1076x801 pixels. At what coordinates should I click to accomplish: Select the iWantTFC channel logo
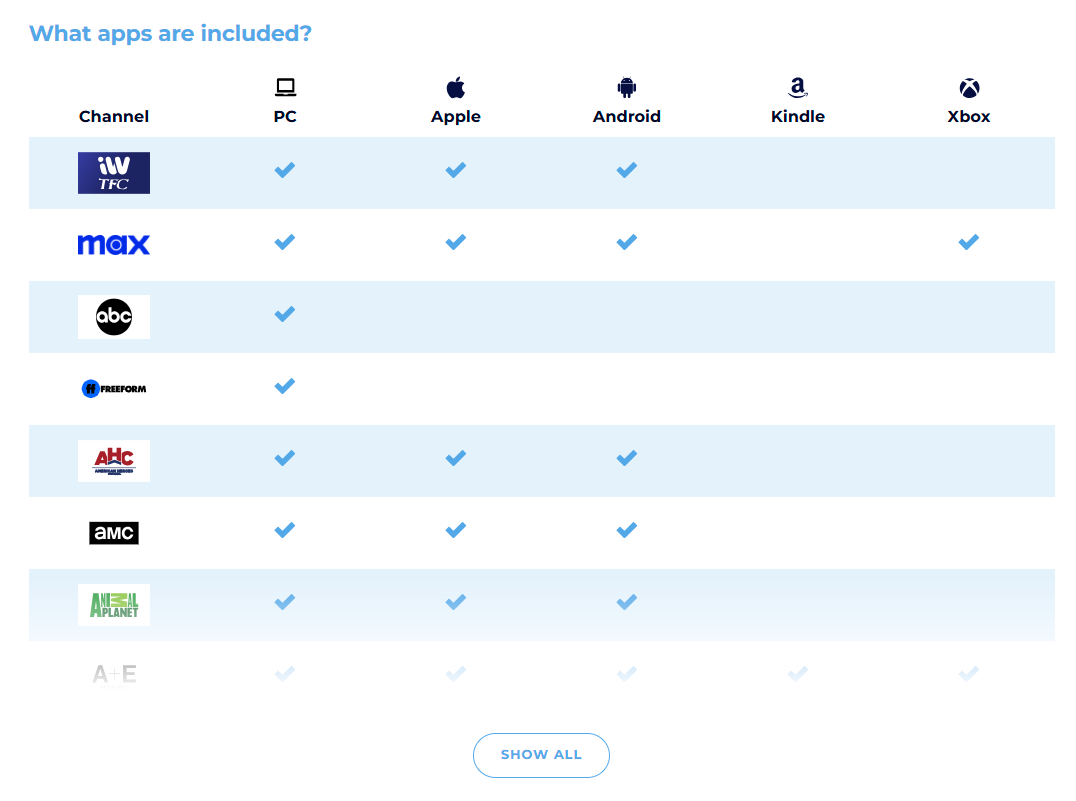click(114, 173)
